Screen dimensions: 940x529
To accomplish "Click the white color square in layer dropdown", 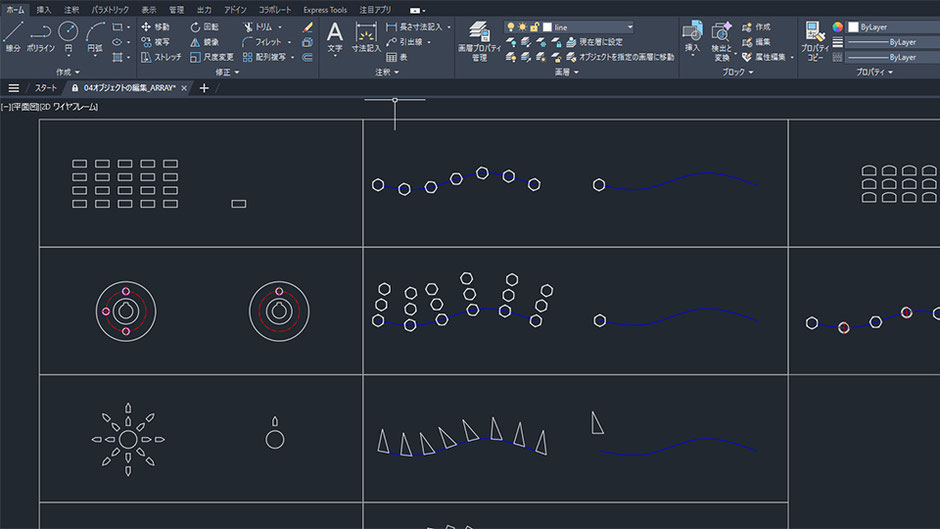I will click(547, 27).
